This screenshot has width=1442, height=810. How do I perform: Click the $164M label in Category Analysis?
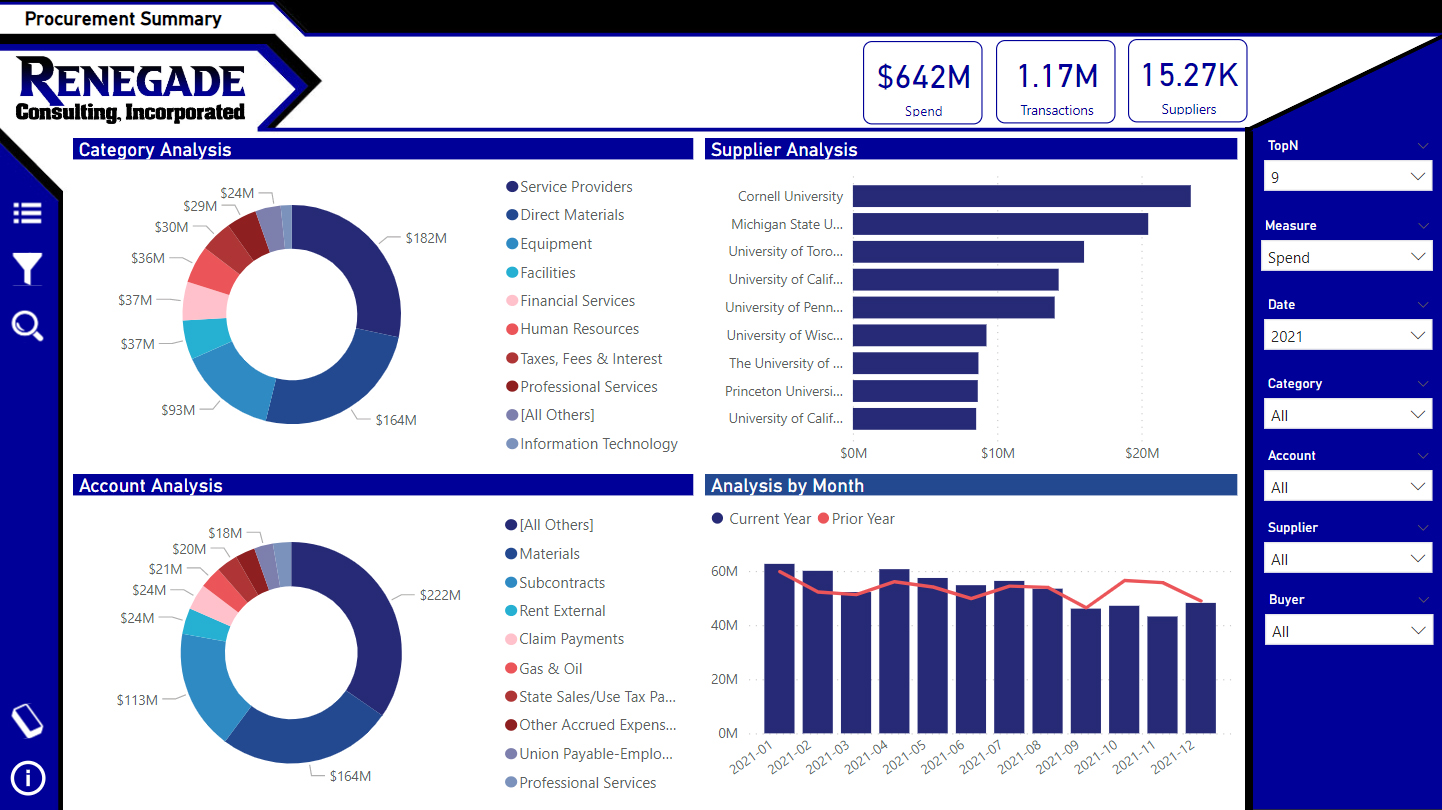coord(396,420)
